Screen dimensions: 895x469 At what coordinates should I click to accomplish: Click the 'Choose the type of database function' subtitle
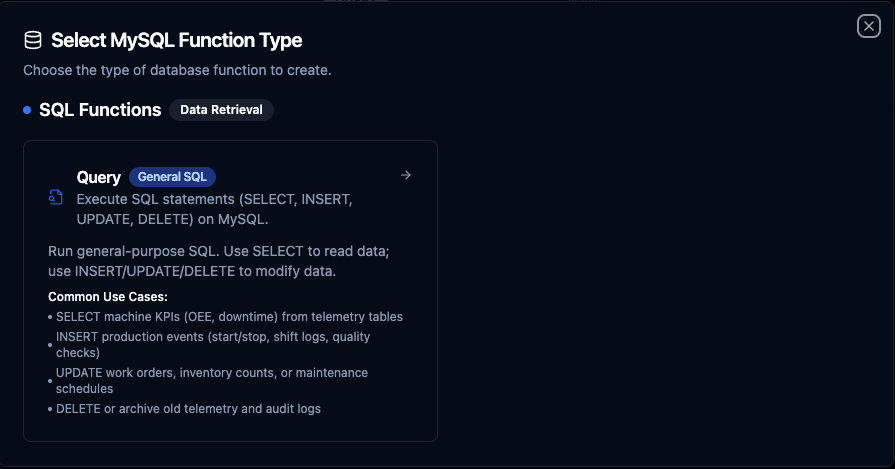[x=177, y=71]
